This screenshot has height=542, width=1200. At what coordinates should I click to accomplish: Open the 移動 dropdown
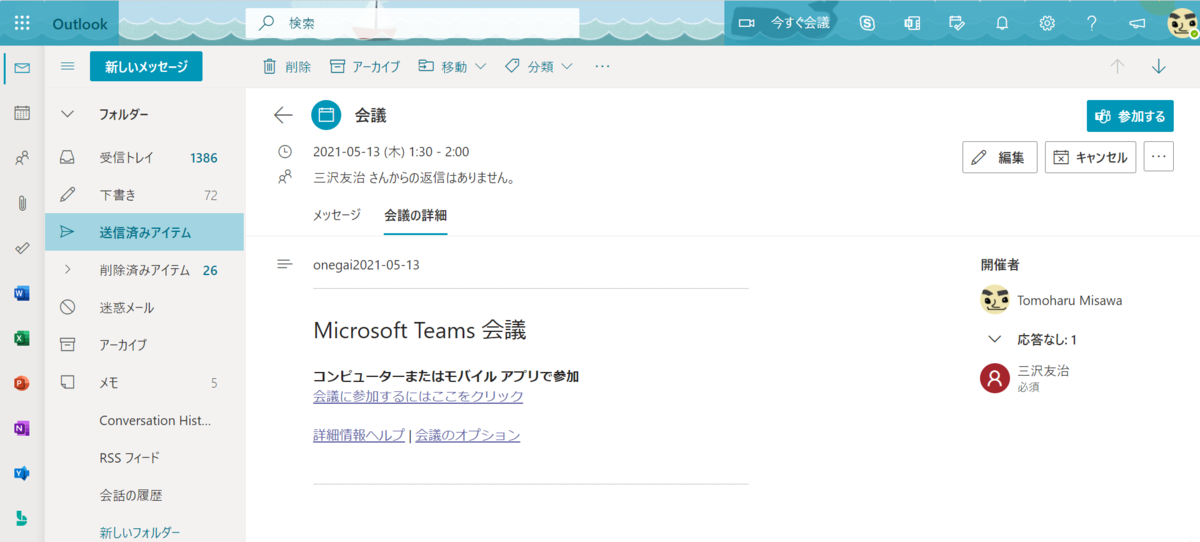(x=452, y=67)
